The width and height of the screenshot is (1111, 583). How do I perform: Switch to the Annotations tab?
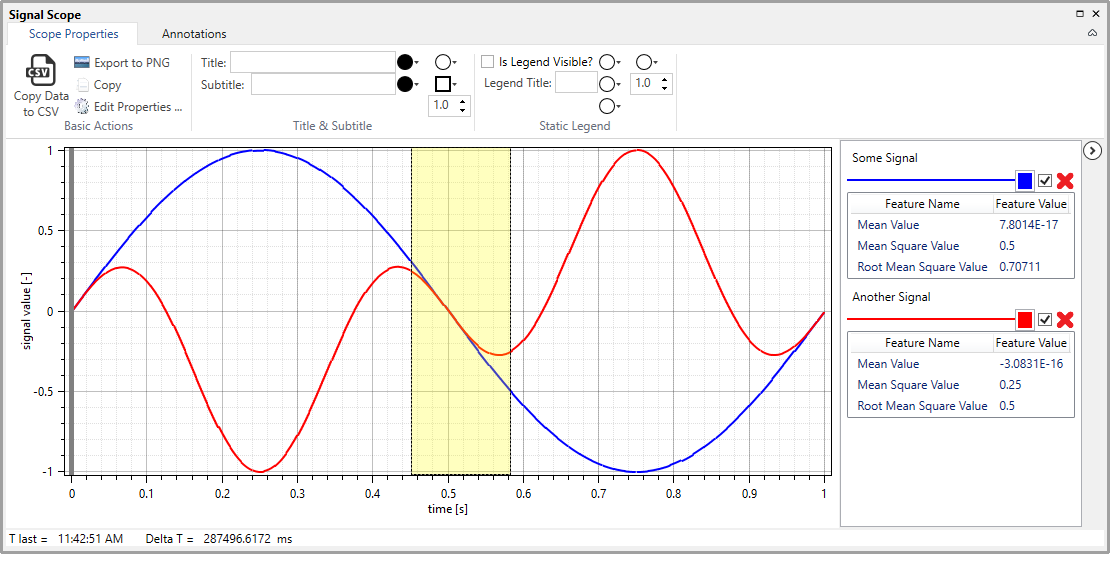(x=194, y=34)
